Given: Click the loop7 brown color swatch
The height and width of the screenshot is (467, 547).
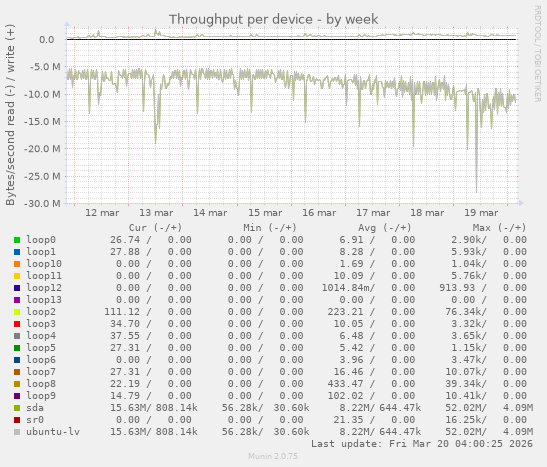Looking at the screenshot, I should [17, 372].
